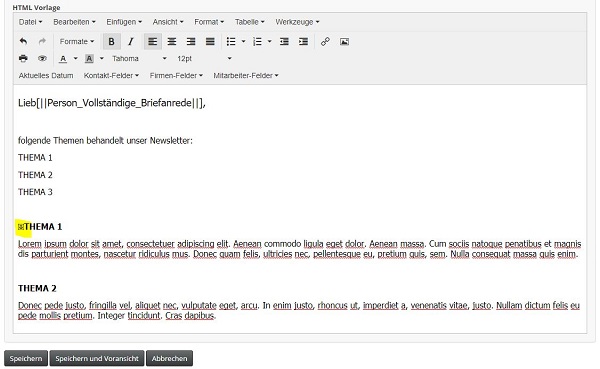Open the Format menu
This screenshot has width=600, height=369.
209,22
